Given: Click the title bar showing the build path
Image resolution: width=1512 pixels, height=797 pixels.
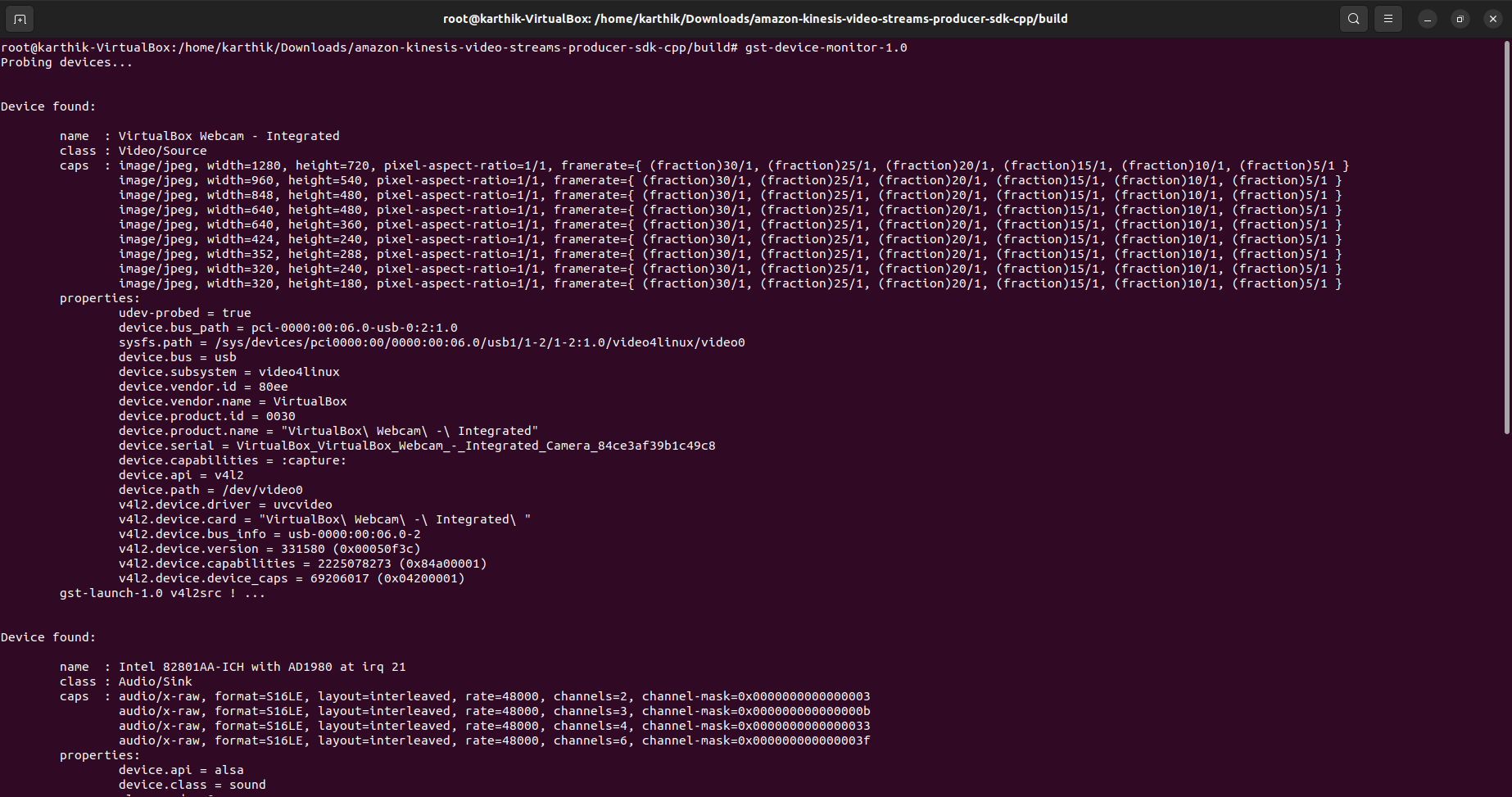Looking at the screenshot, I should click(754, 18).
